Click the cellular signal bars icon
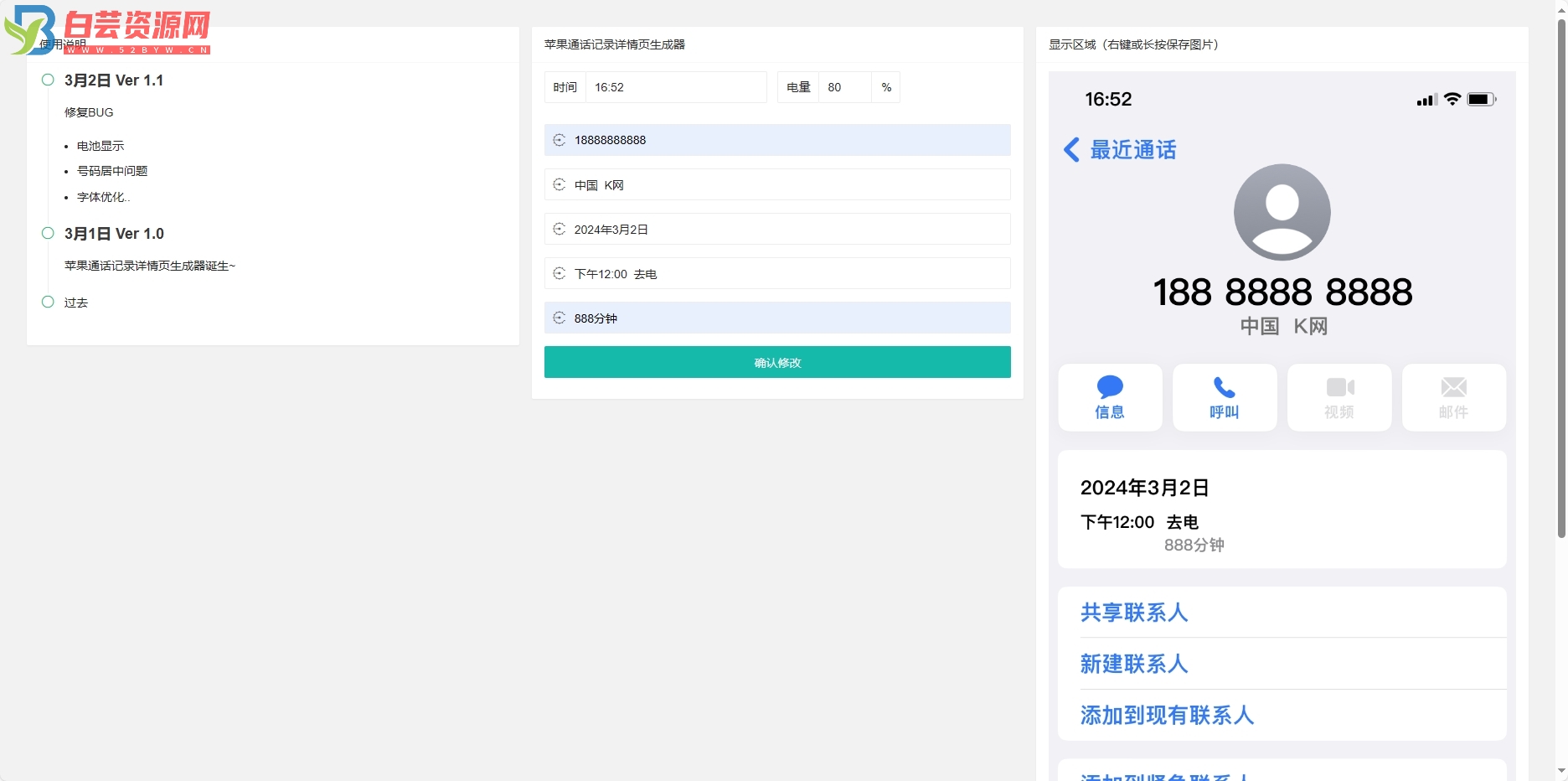 (x=1426, y=100)
